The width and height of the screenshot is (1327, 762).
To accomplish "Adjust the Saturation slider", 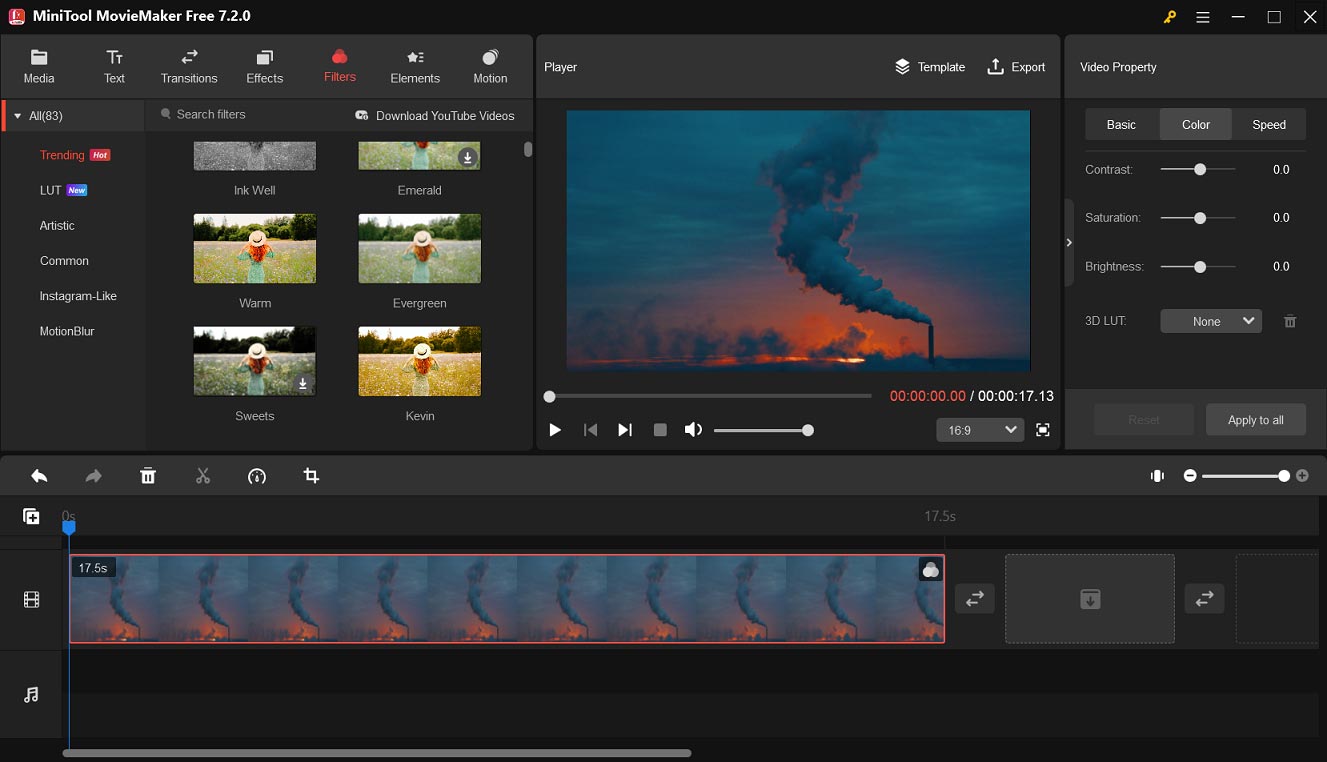I will 1198,218.
